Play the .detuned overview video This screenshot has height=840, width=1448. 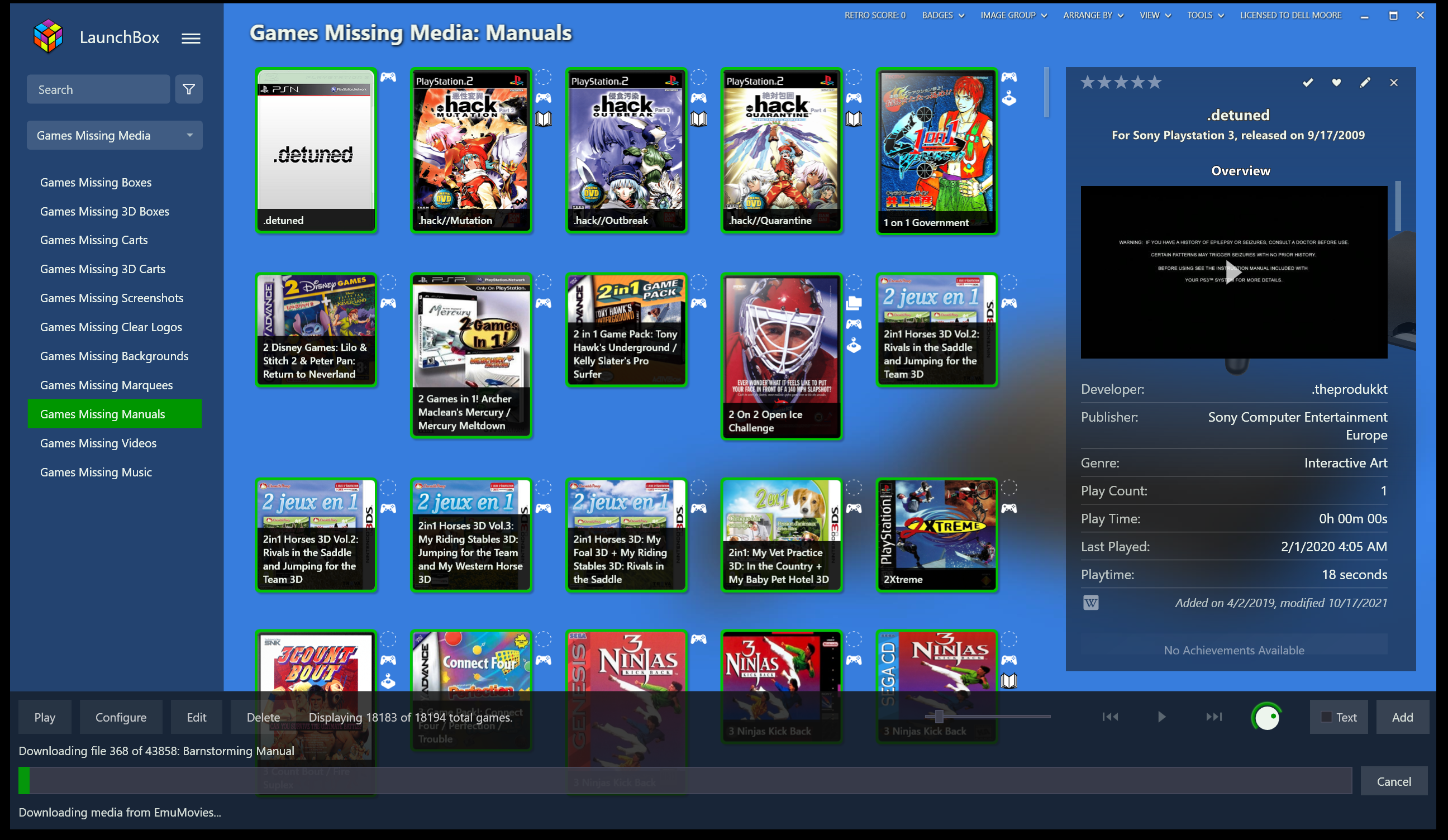click(1233, 272)
